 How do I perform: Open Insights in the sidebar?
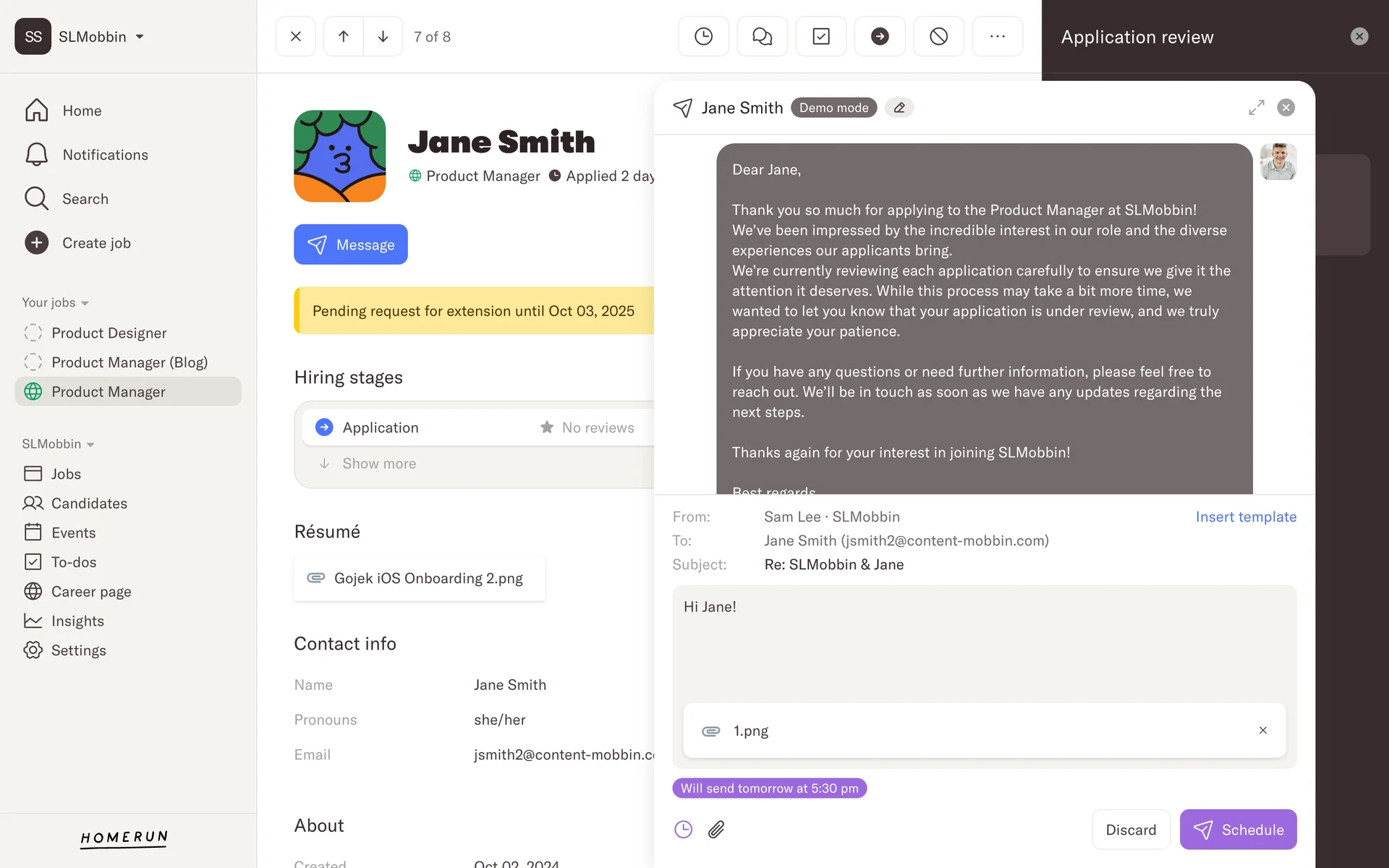[77, 621]
